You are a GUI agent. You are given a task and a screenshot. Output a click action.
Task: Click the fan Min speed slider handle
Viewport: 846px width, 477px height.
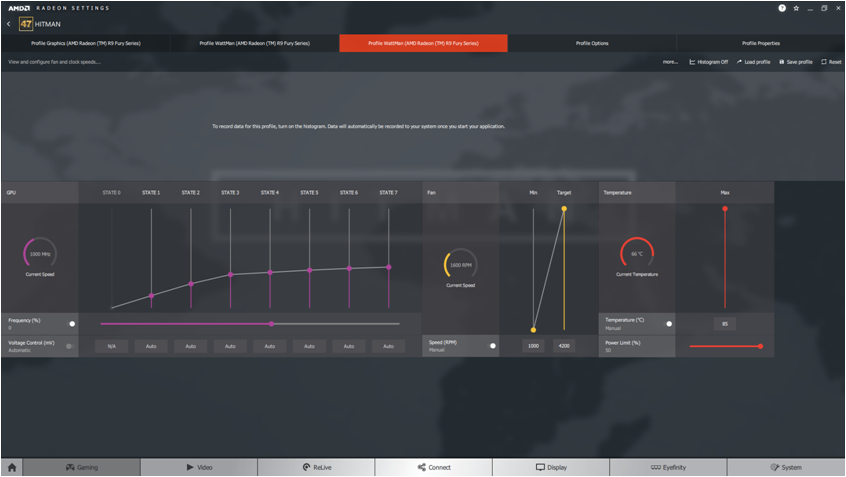(533, 330)
